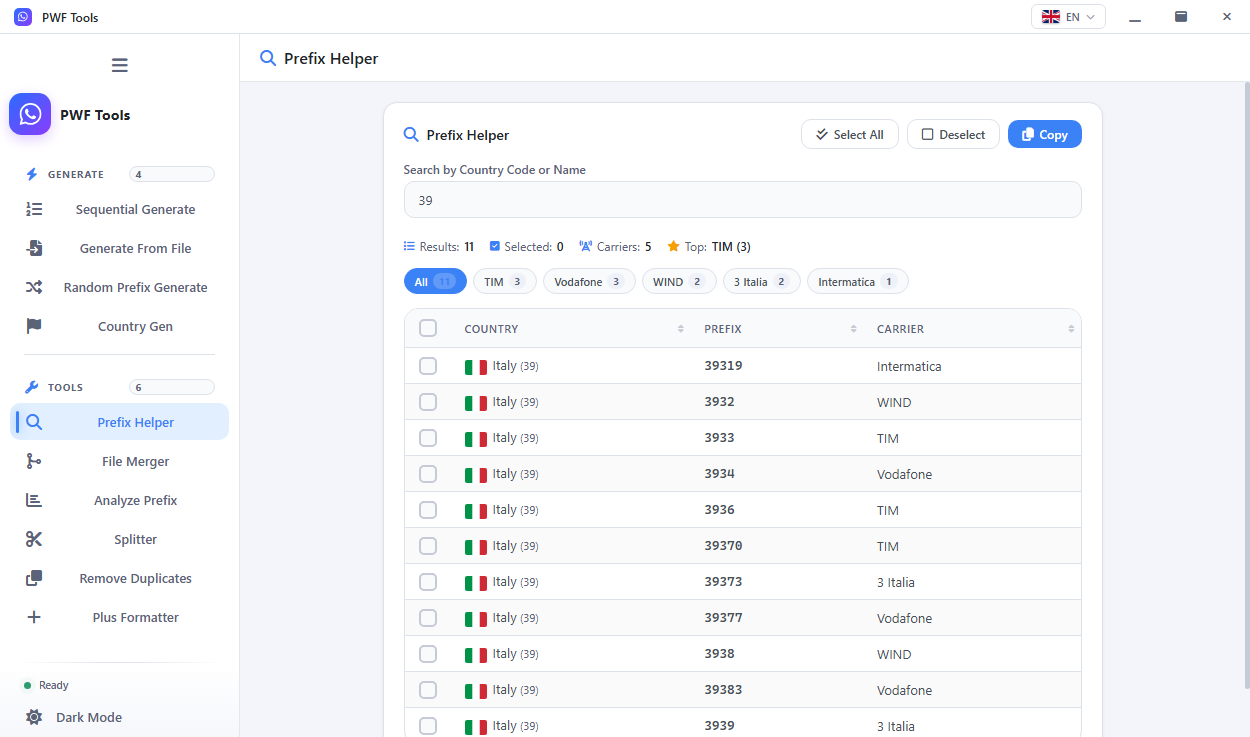Click the app icon in title bar

tap(23, 17)
